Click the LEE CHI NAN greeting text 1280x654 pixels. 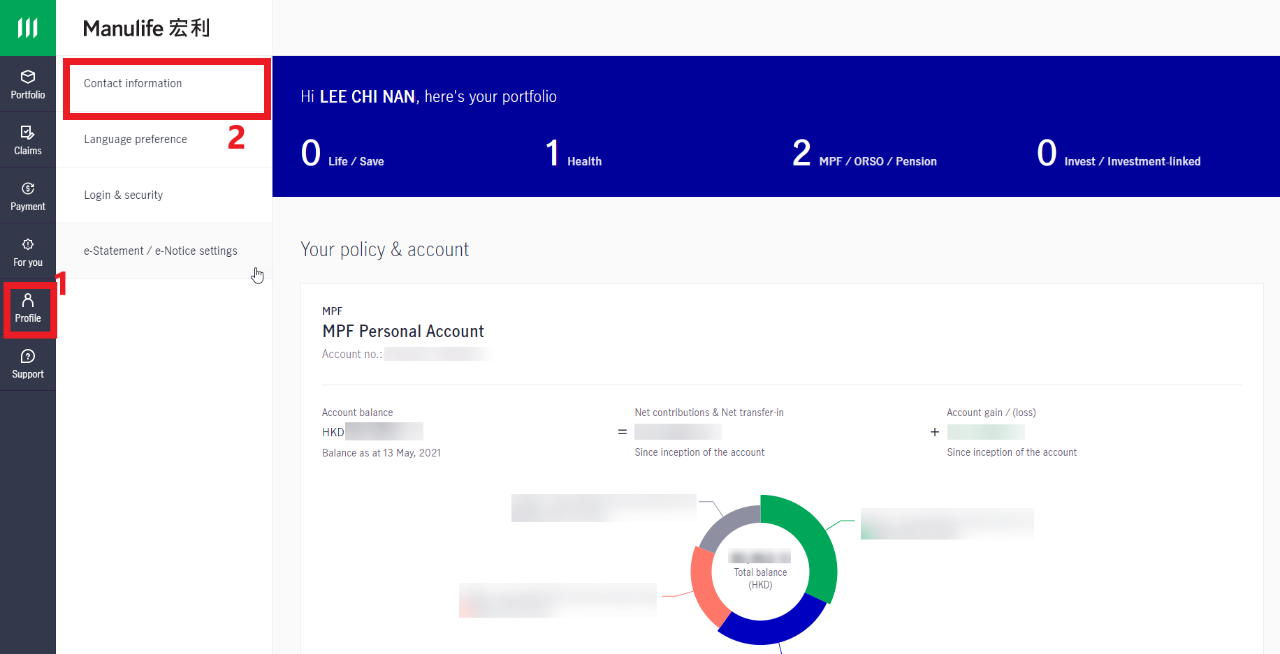[367, 97]
